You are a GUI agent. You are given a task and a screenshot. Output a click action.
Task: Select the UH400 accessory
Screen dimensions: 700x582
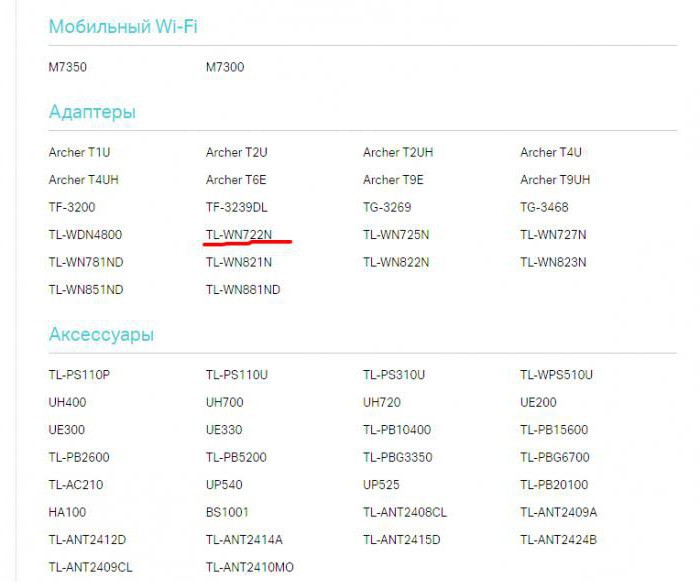tap(67, 402)
